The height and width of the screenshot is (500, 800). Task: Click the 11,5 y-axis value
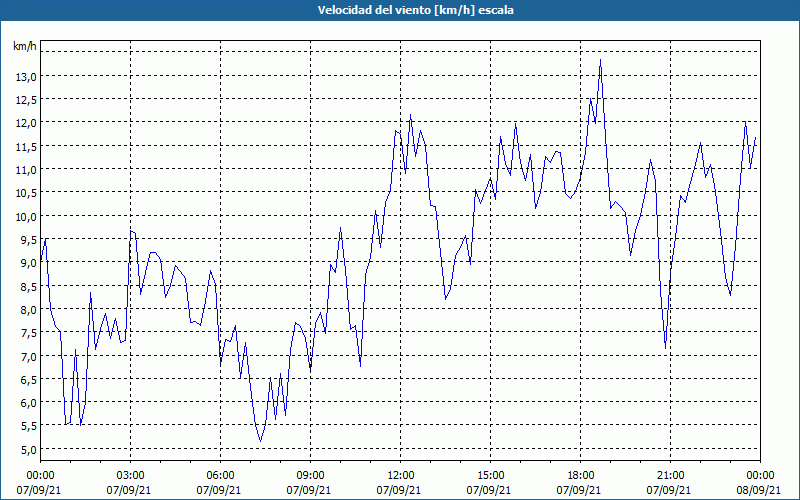(25, 147)
